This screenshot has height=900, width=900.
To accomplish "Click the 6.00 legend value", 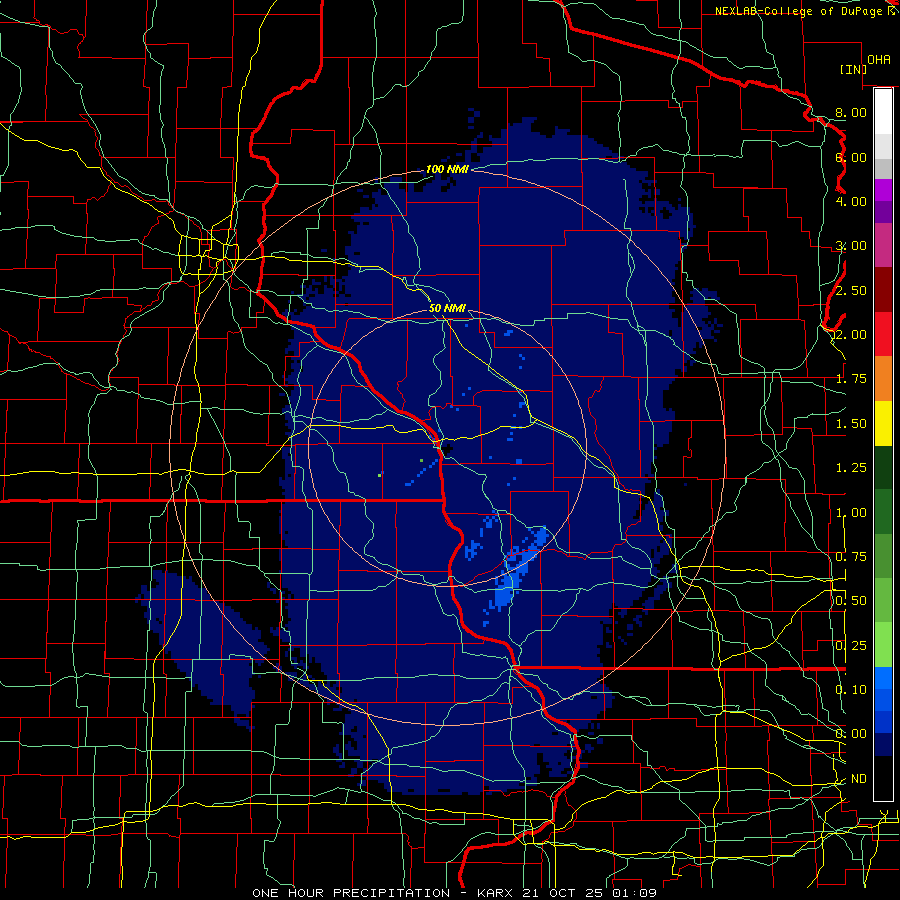I will coord(851,157).
